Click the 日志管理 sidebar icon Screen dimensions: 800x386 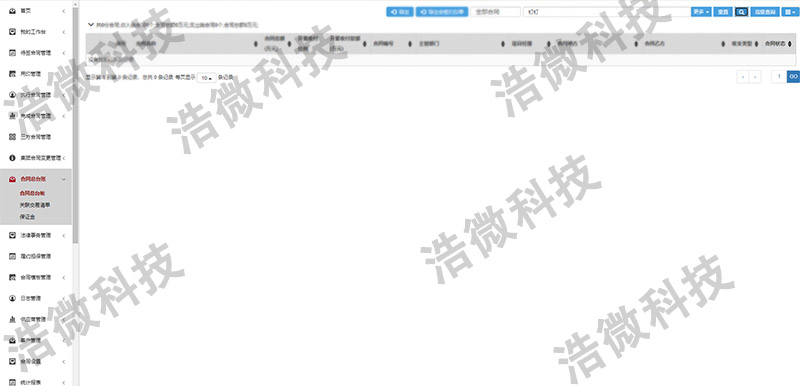(x=12, y=298)
